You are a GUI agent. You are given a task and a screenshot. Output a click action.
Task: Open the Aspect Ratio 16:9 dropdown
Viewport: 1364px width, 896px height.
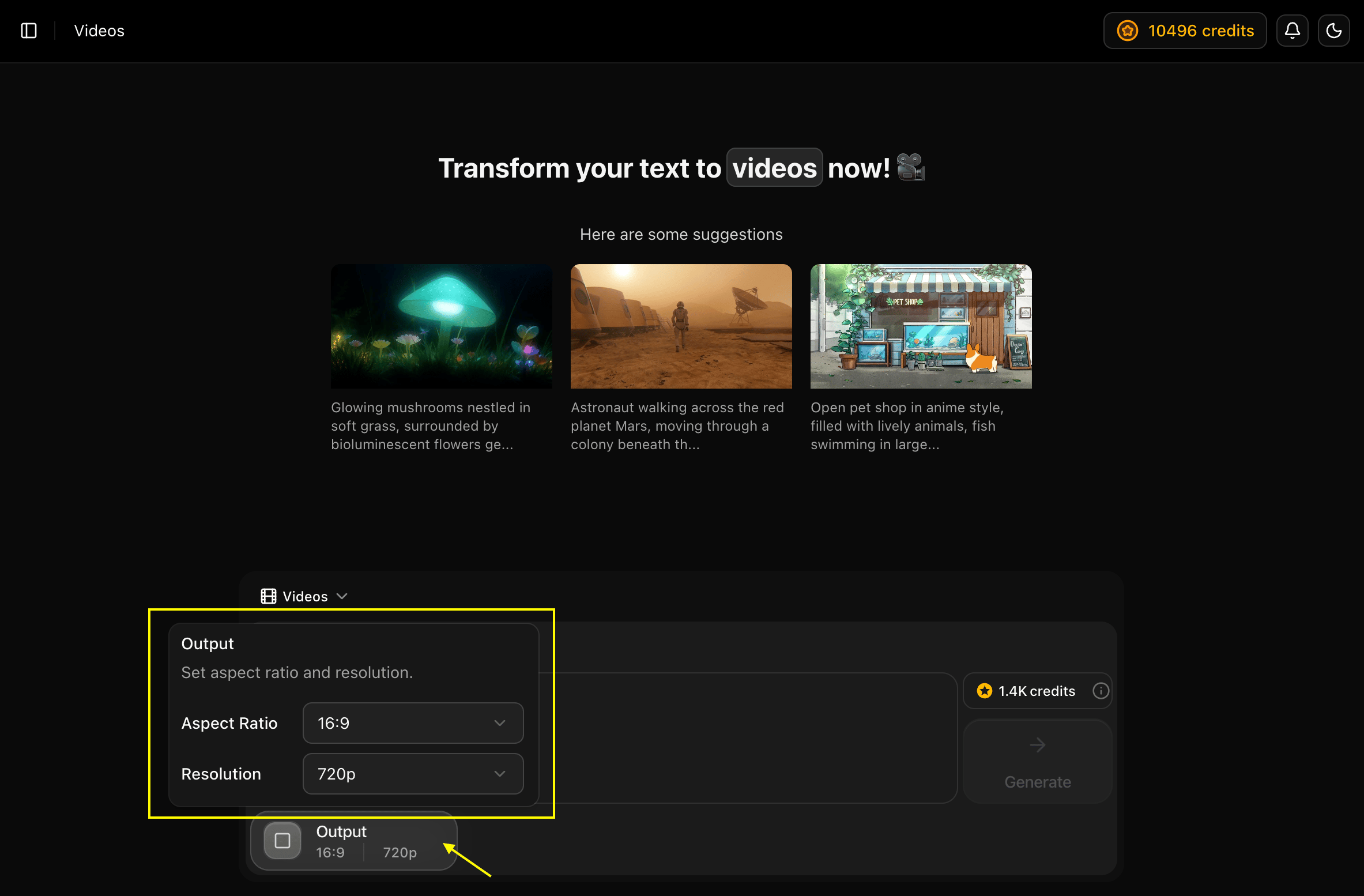[x=413, y=723]
